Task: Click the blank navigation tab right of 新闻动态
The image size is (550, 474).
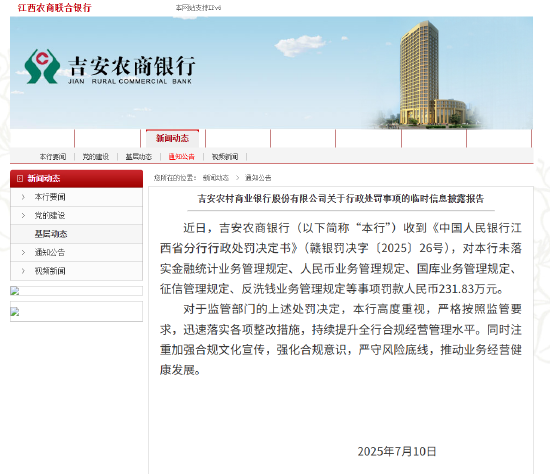Action: point(238,139)
